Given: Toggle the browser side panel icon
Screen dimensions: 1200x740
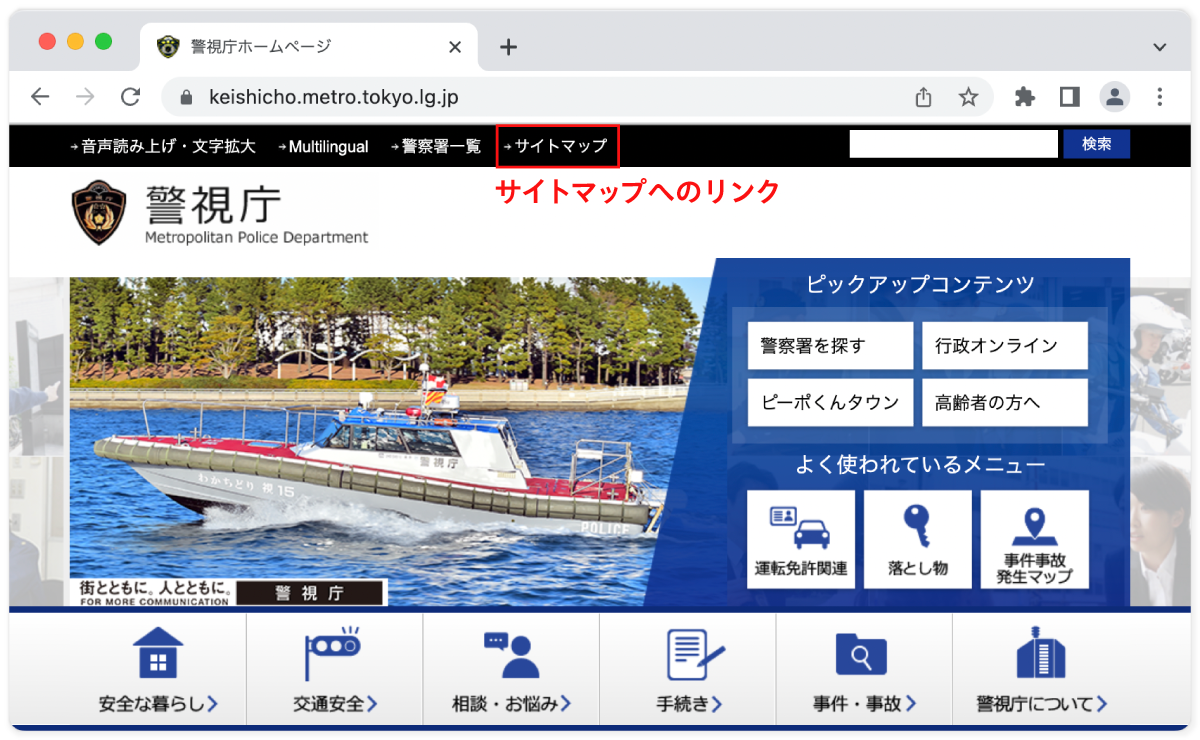Looking at the screenshot, I should click(x=1069, y=97).
